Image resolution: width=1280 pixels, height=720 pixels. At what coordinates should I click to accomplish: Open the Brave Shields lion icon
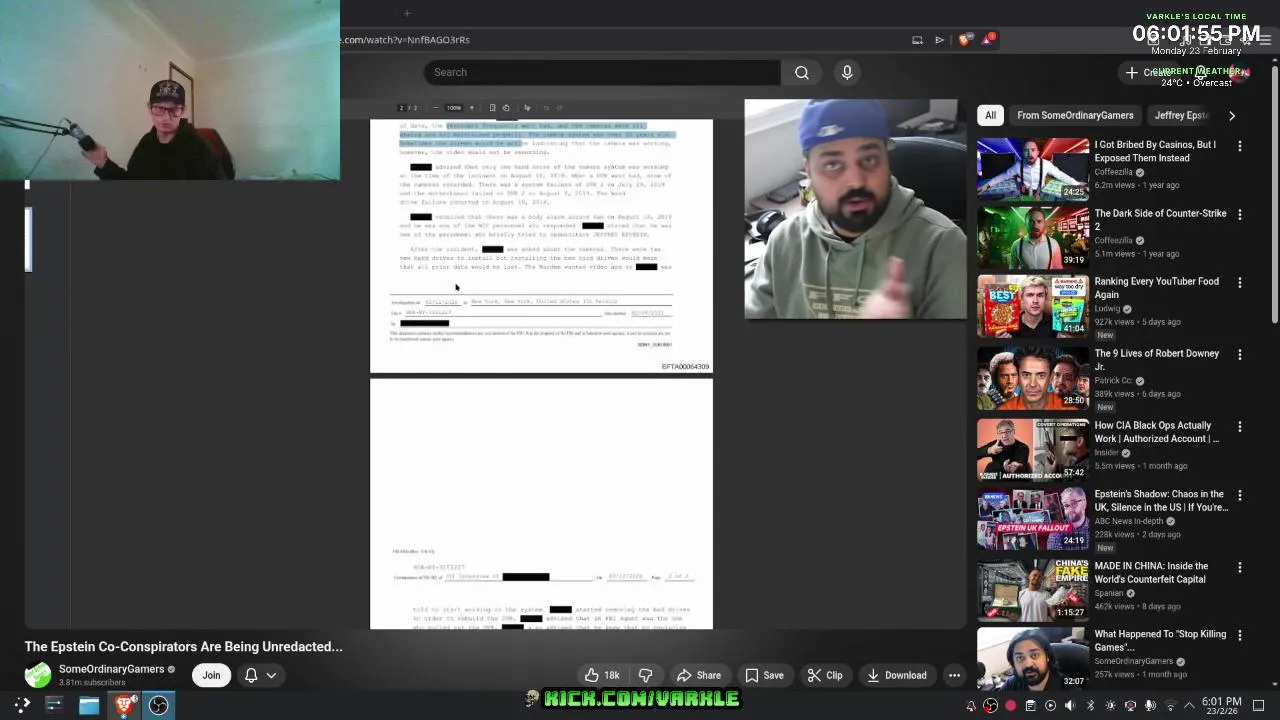963,40
